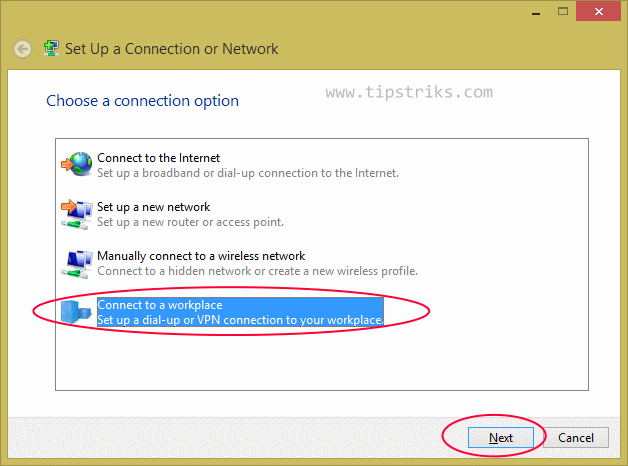
Task: Click the globe icon for Connect to the Internet
Action: coord(76,164)
